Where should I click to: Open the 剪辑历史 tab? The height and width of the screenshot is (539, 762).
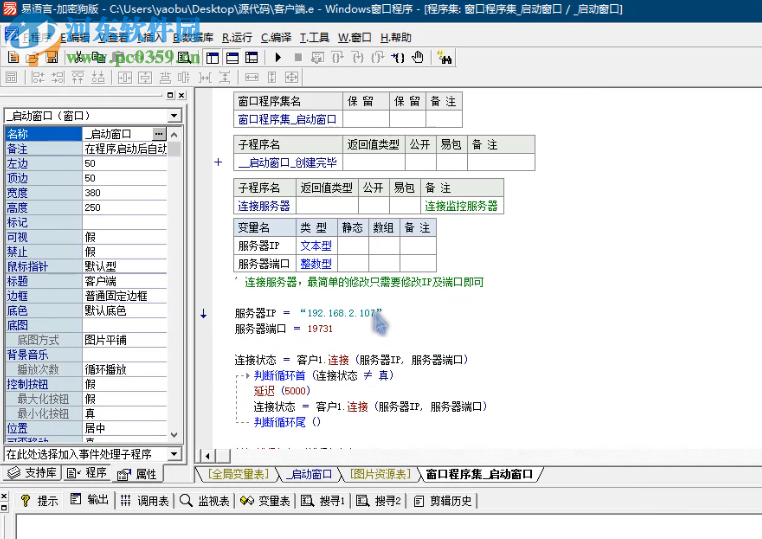point(443,501)
